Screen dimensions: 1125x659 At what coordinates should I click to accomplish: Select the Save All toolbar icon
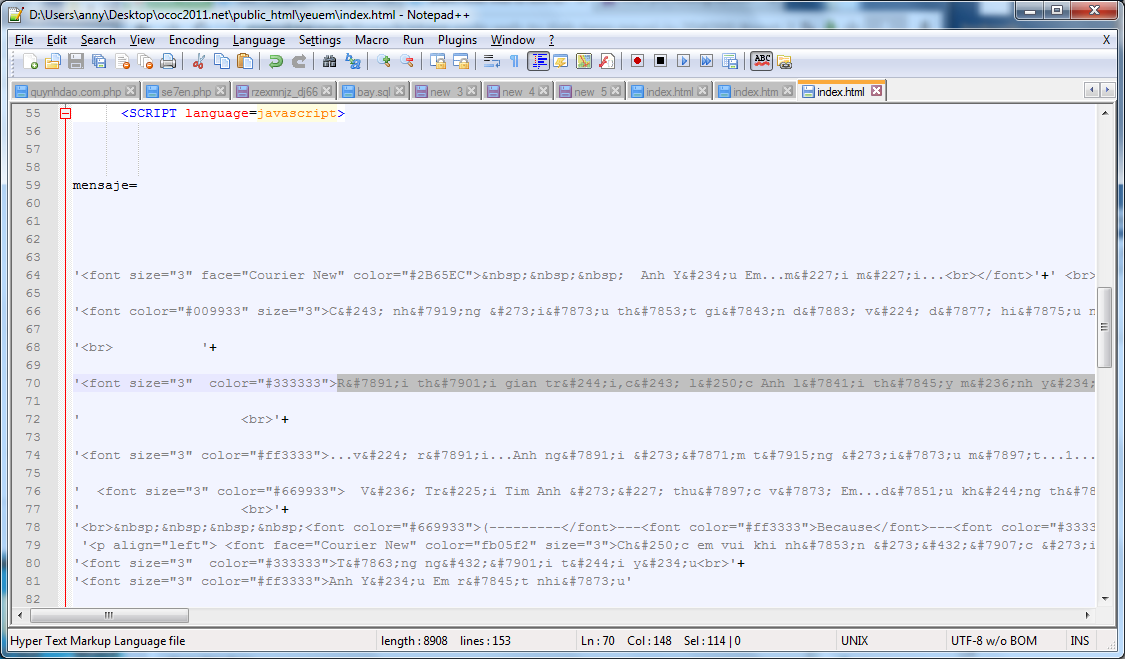pyautogui.click(x=98, y=61)
